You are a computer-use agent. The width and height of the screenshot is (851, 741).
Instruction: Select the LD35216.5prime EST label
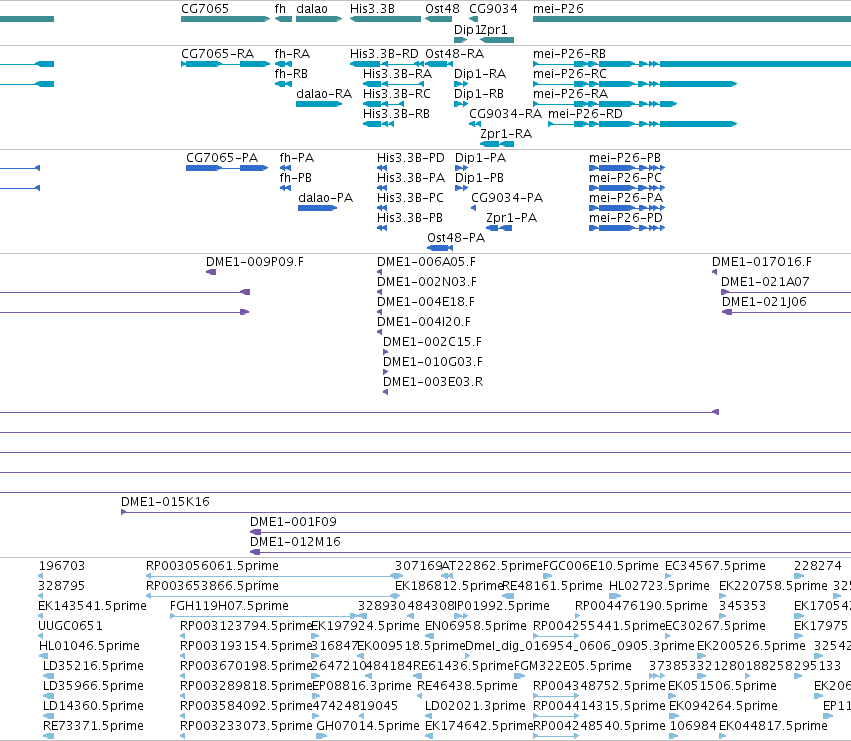click(x=93, y=666)
